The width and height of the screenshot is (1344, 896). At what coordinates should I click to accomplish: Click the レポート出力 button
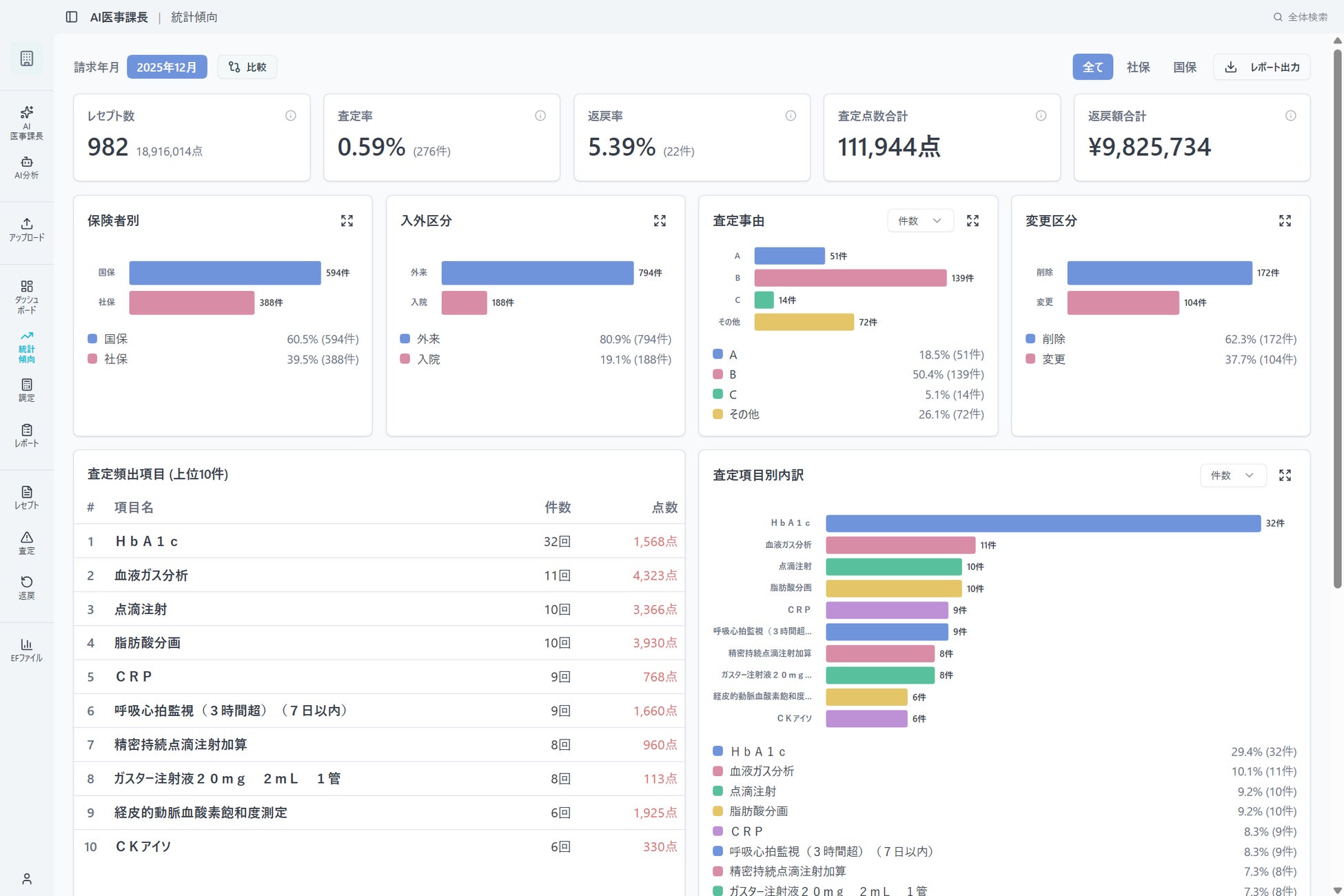point(1261,67)
